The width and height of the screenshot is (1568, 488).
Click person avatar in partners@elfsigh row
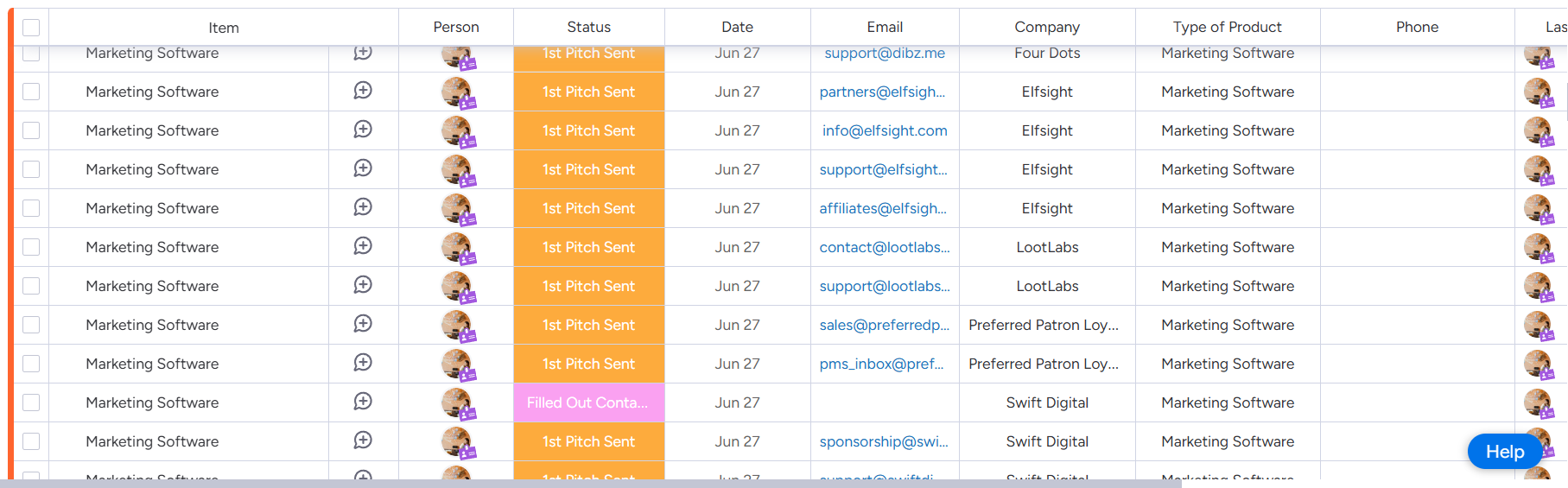coord(456,92)
